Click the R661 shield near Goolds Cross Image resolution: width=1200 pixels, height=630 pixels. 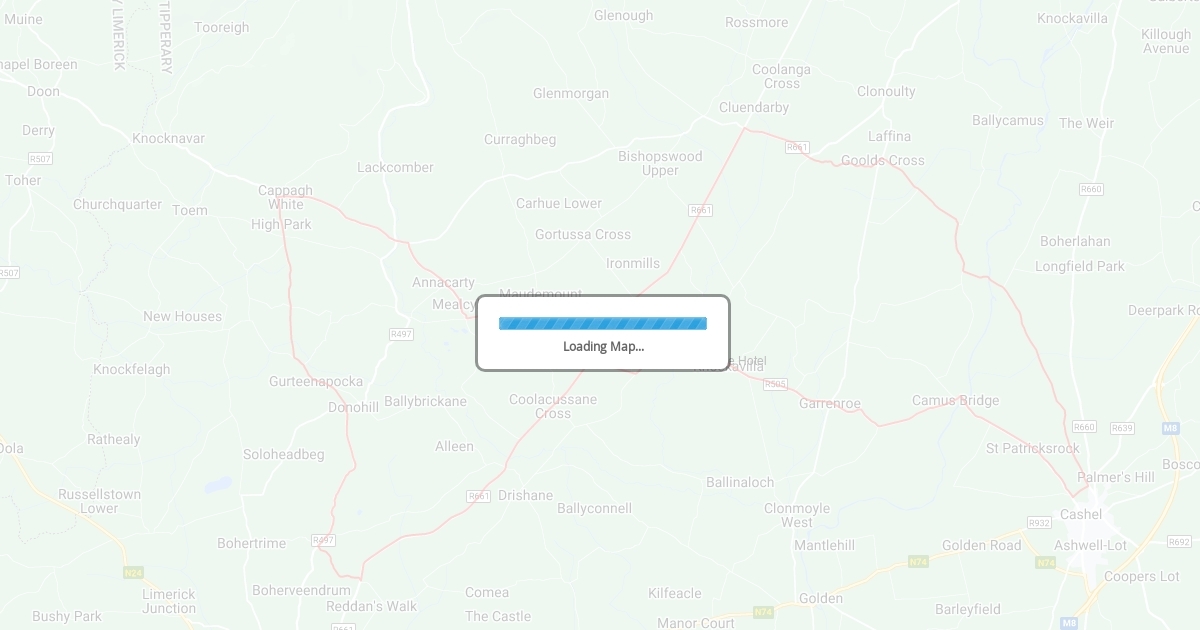point(797,147)
